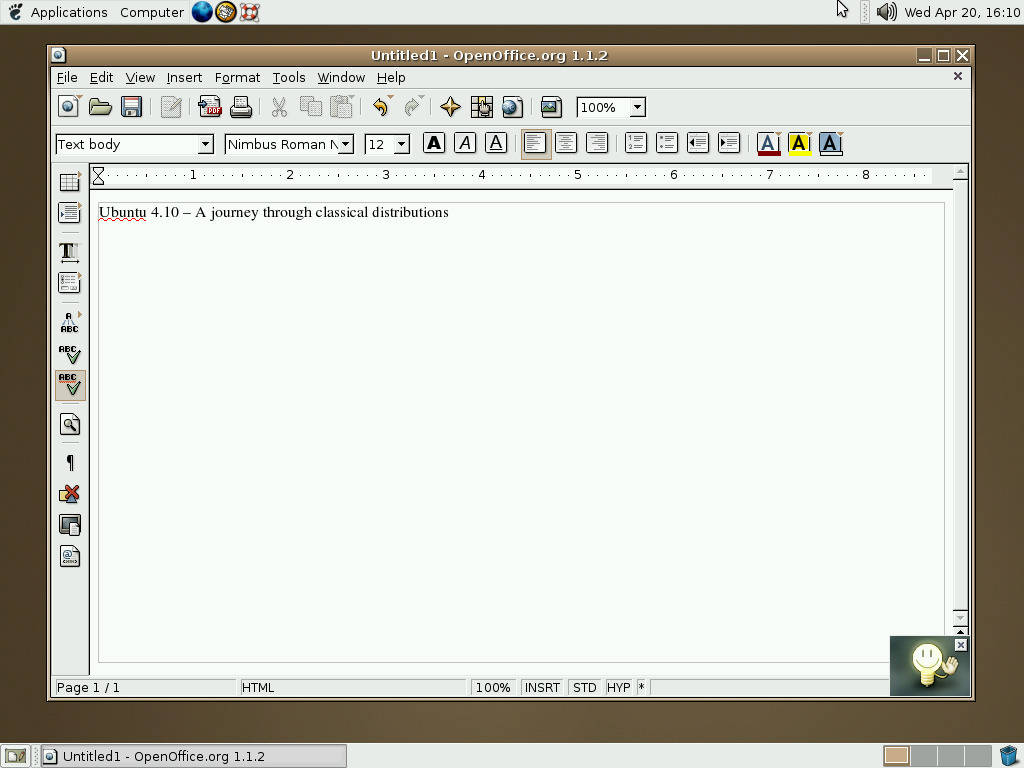
Task: Export the document directly as PDF
Action: 210,107
